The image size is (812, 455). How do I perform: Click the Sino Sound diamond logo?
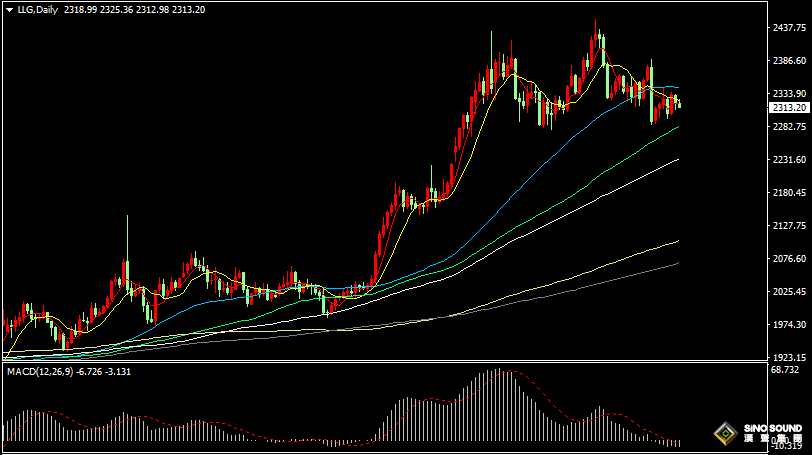(725, 434)
